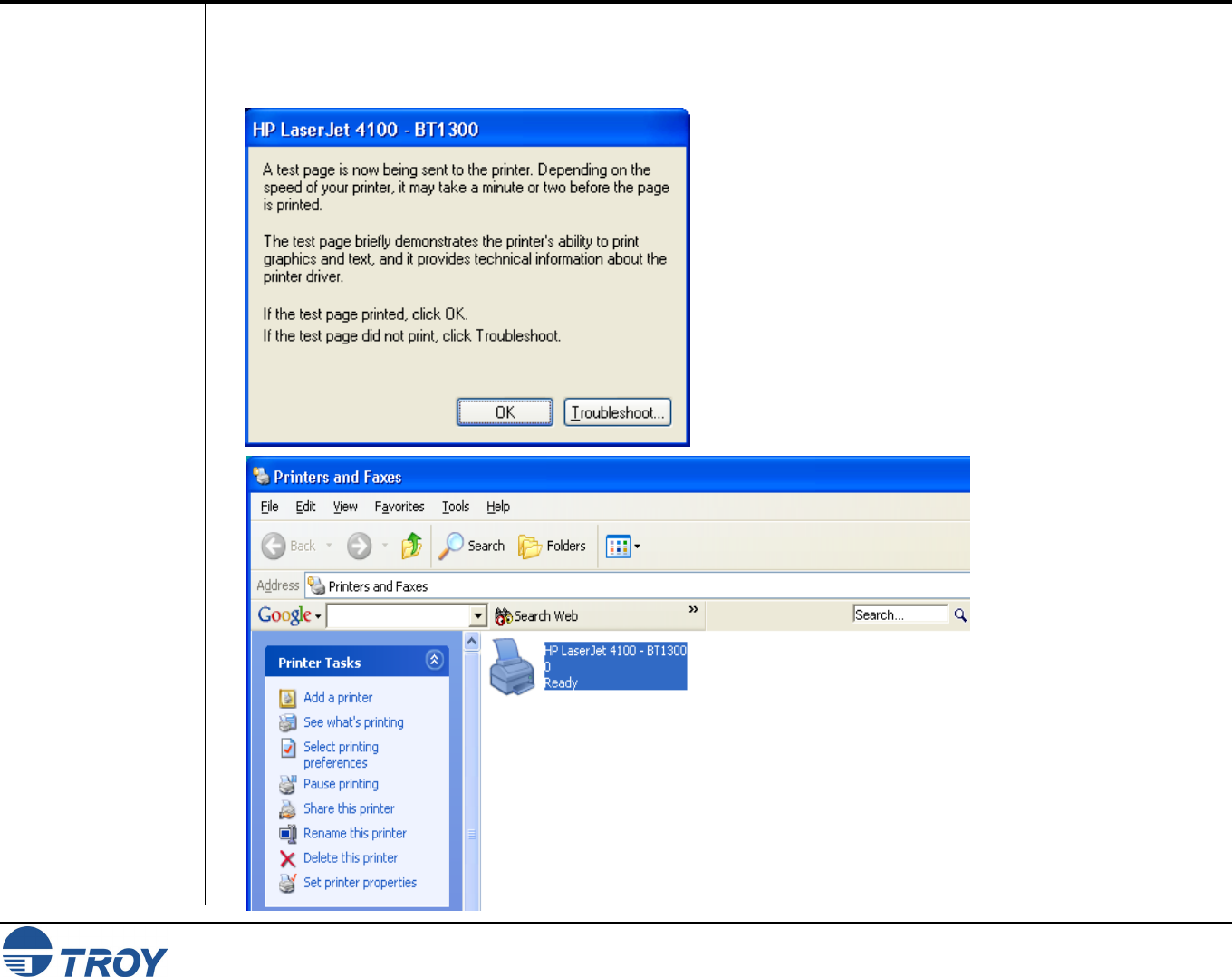Open the View menu
The height and width of the screenshot is (977, 1232).
point(345,507)
